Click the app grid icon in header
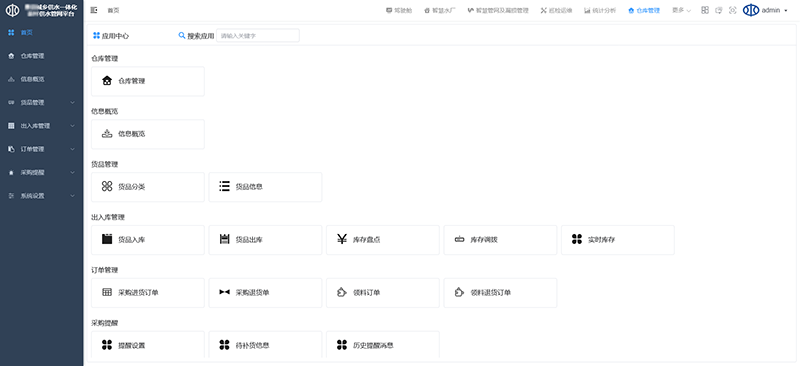 [705, 10]
